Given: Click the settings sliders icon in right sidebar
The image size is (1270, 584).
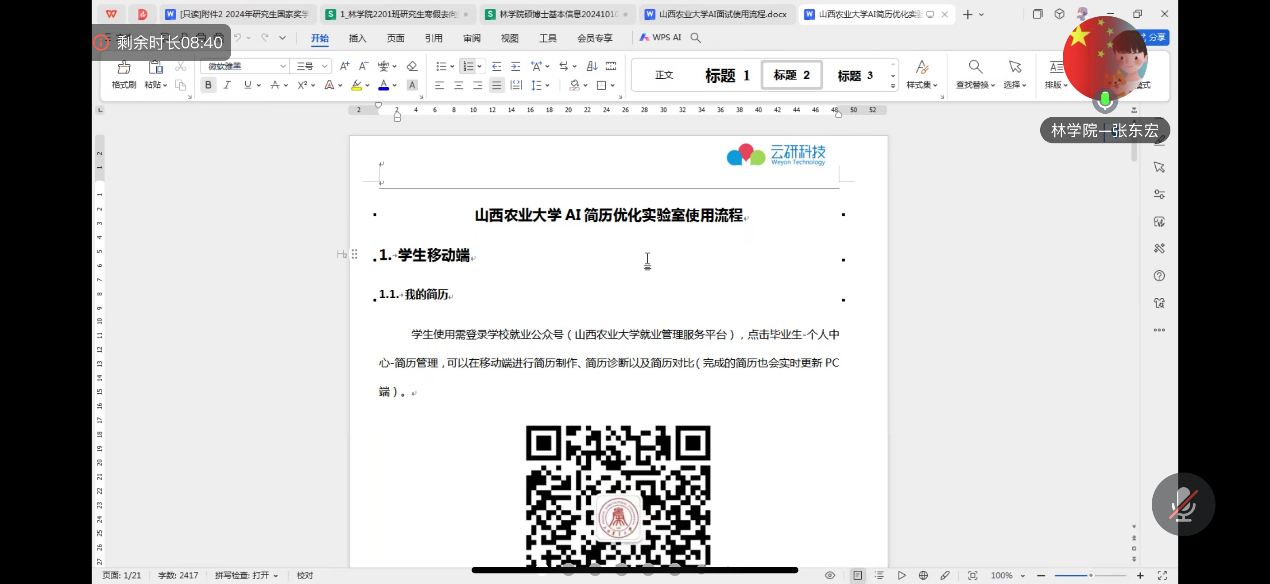Looking at the screenshot, I should point(1159,194).
